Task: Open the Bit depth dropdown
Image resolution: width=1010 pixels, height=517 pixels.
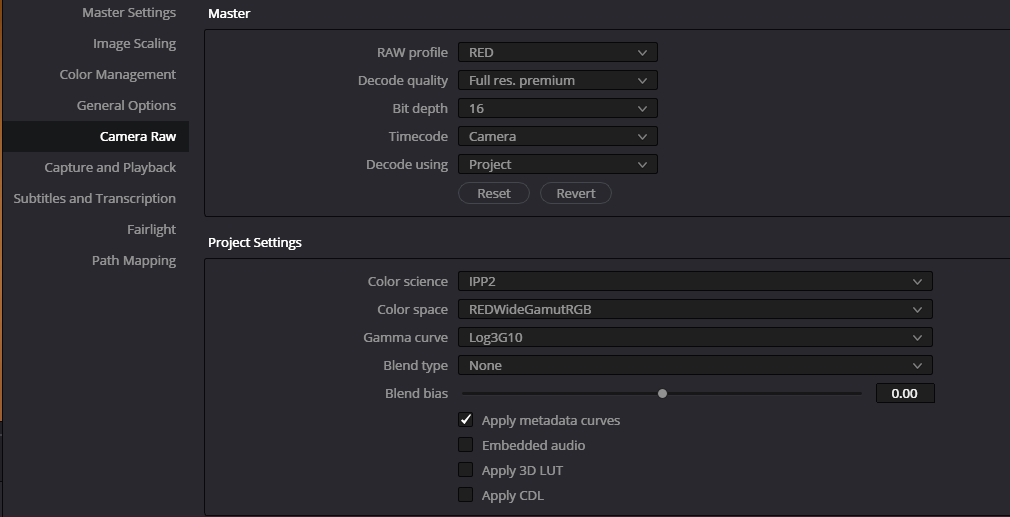Action: [x=558, y=108]
